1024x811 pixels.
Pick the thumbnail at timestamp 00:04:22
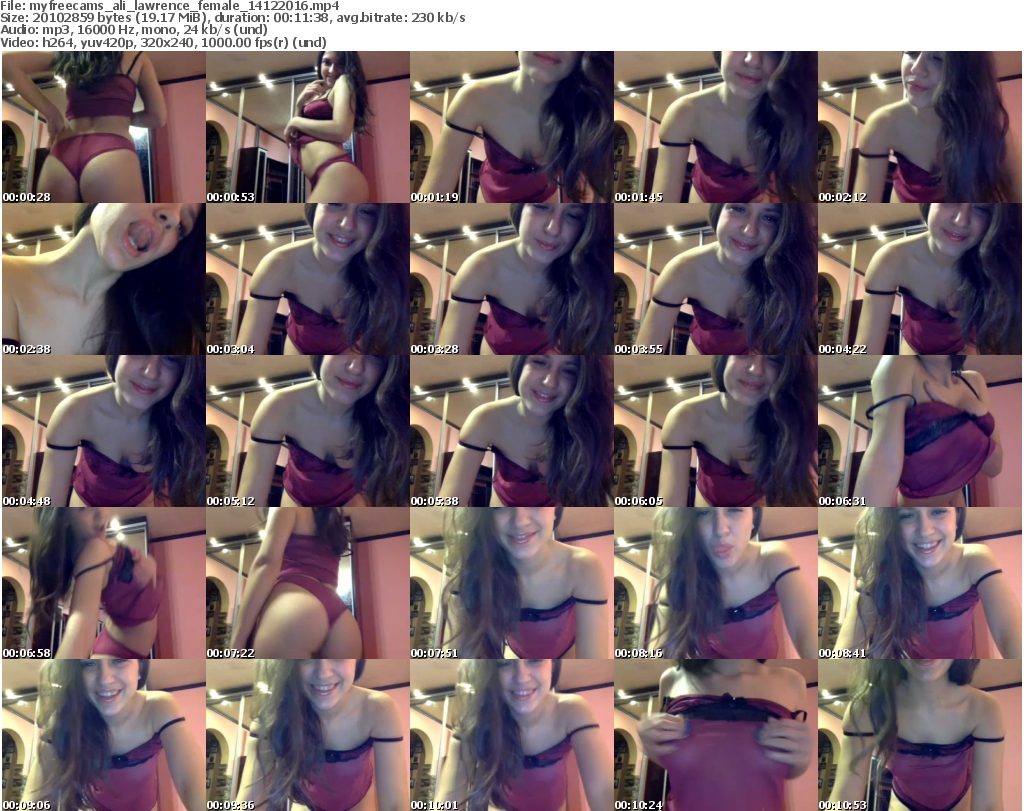pyautogui.click(x=920, y=279)
